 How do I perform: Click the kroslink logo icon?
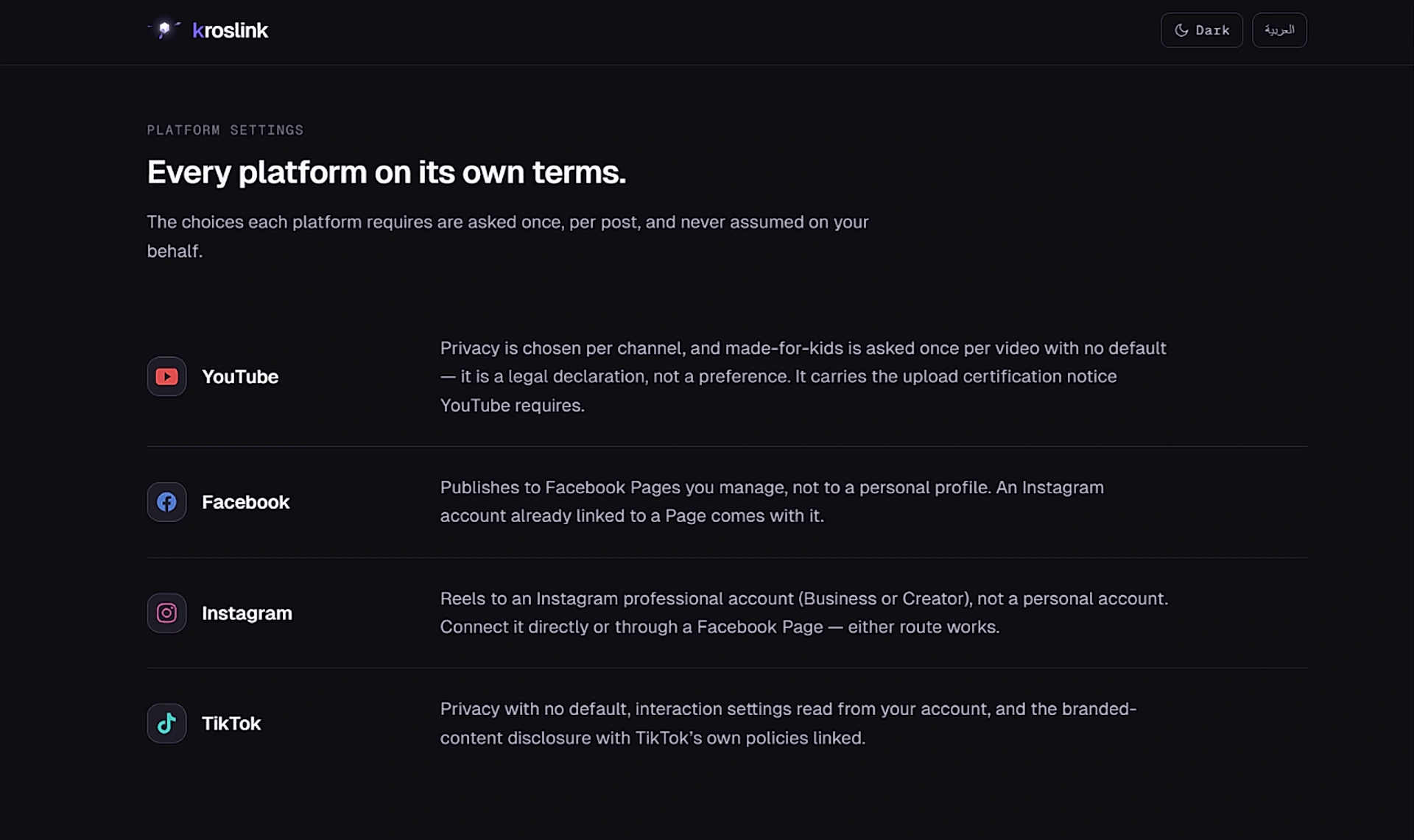[164, 30]
